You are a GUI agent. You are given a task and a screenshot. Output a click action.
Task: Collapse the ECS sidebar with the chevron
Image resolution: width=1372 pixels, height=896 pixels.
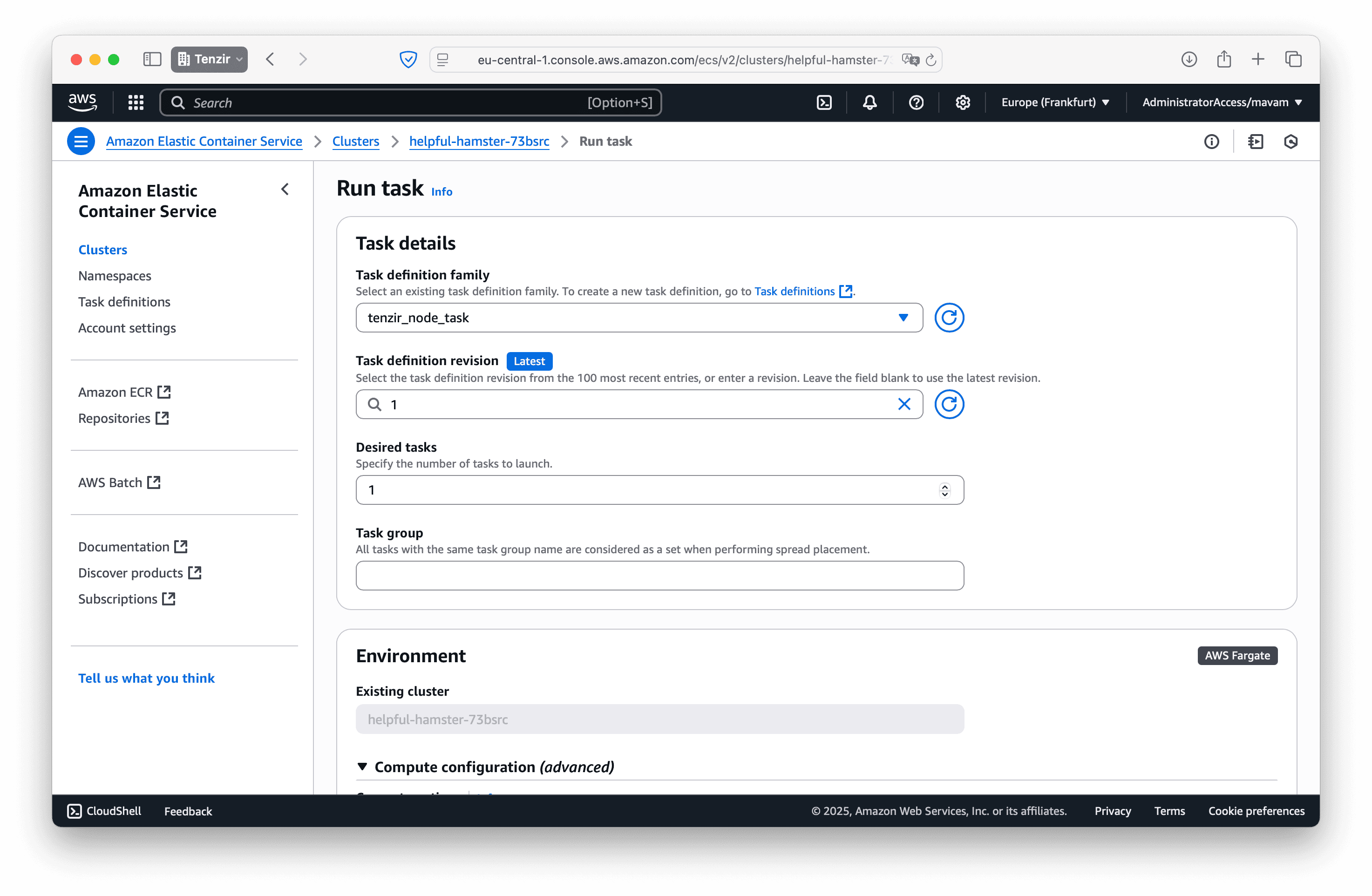pyautogui.click(x=285, y=189)
